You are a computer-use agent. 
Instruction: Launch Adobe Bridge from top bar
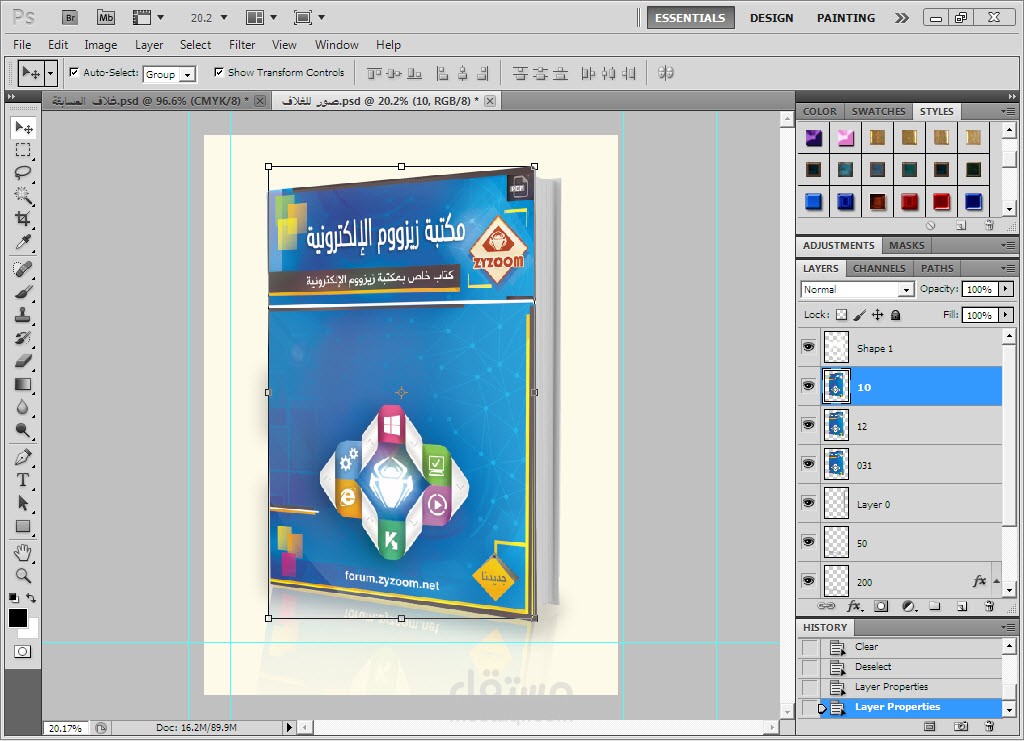(x=70, y=18)
